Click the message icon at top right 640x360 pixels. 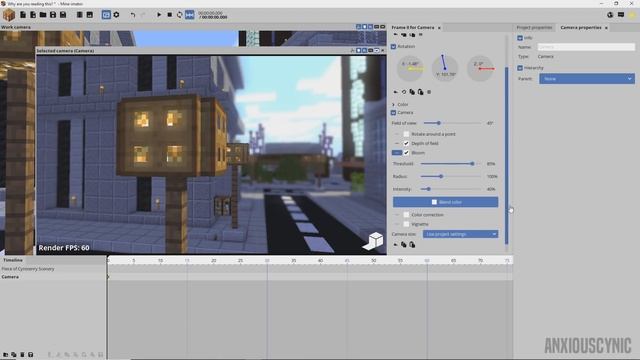[621, 15]
